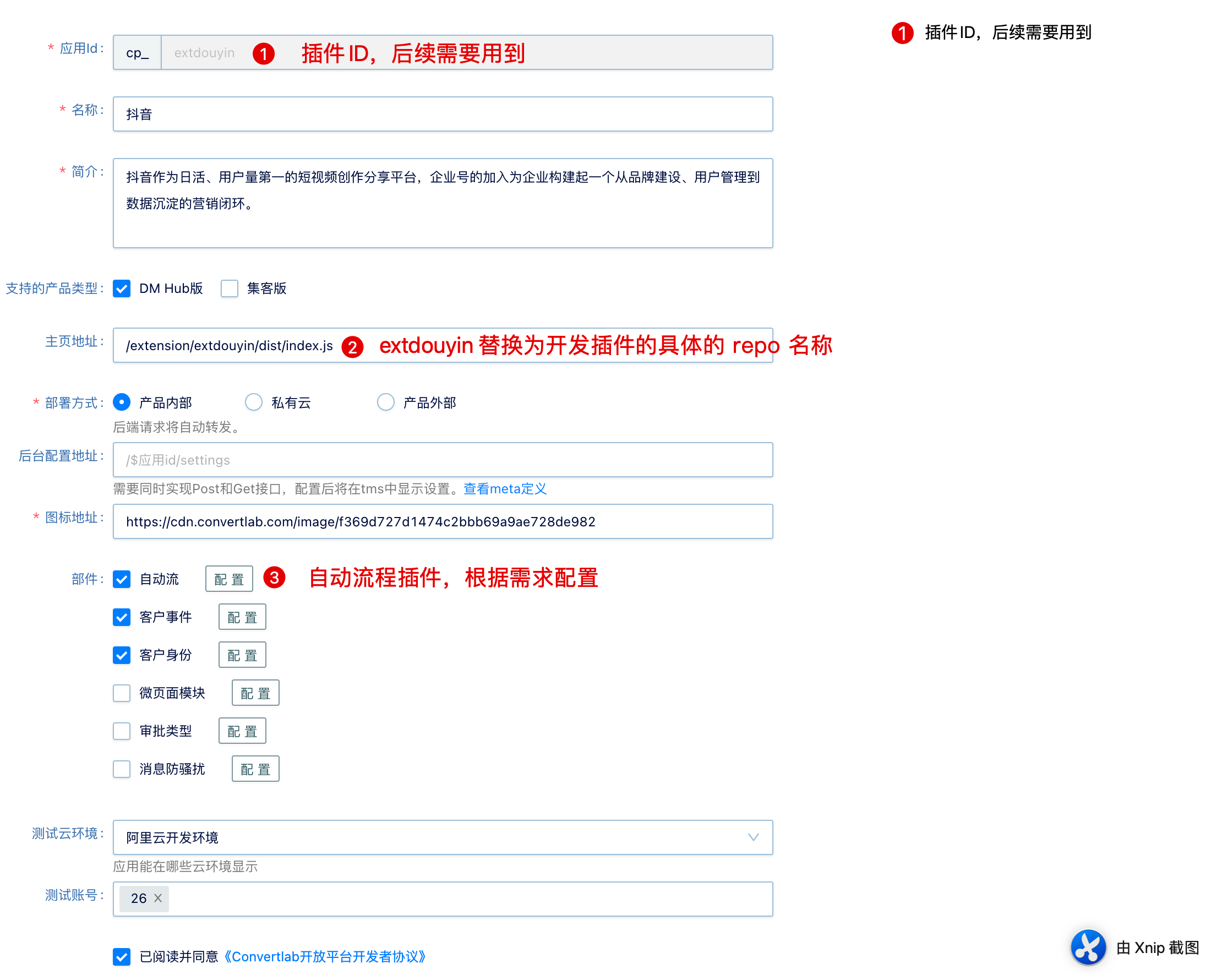Viewport: 1222px width, 980px height.
Task: Select the 产品内部 deployment radio
Action: [x=122, y=402]
